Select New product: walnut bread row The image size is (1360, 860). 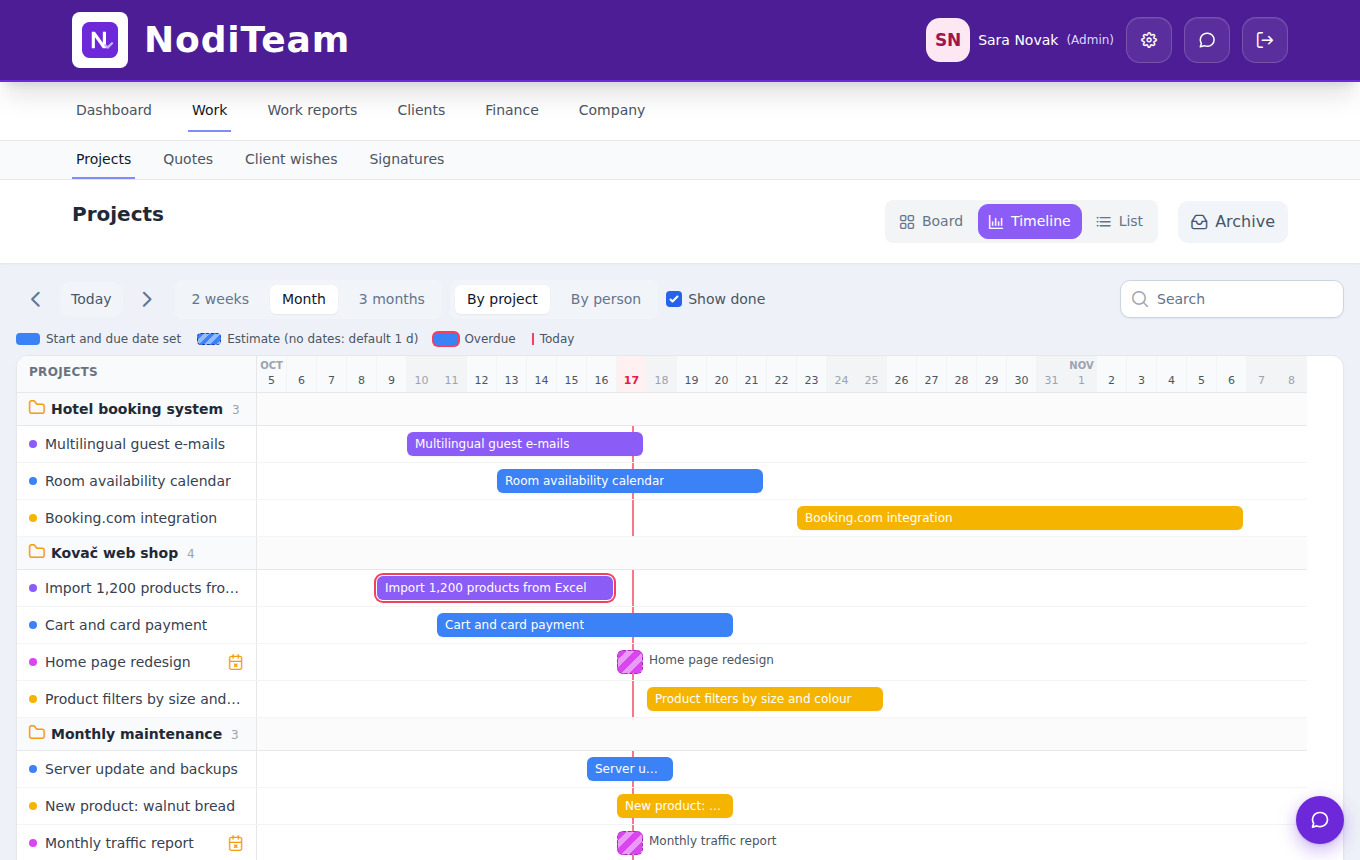[137, 806]
